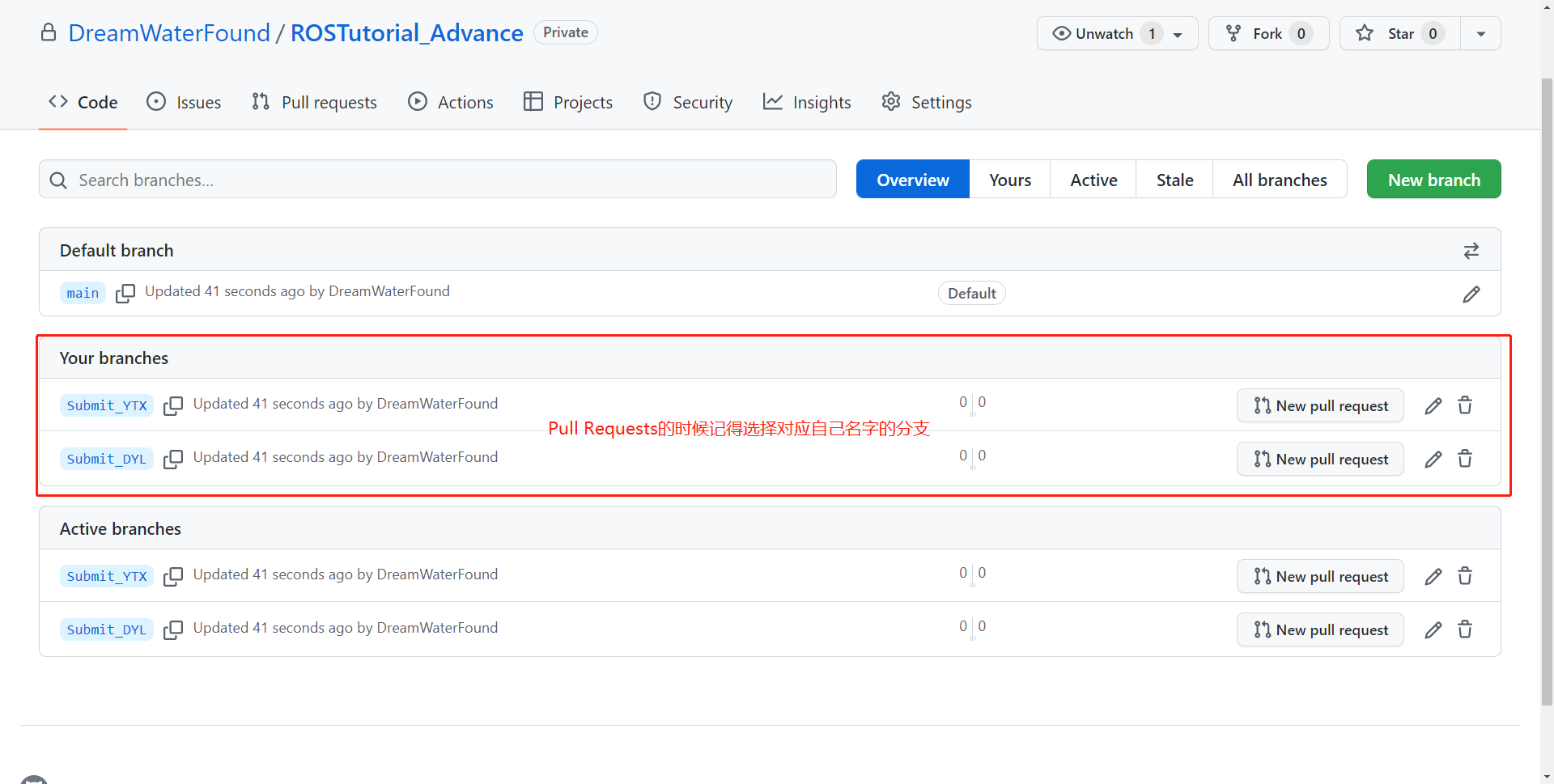Image resolution: width=1554 pixels, height=784 pixels.
Task: New pull request for Submit_YTX in Your branches
Action: tap(1320, 405)
